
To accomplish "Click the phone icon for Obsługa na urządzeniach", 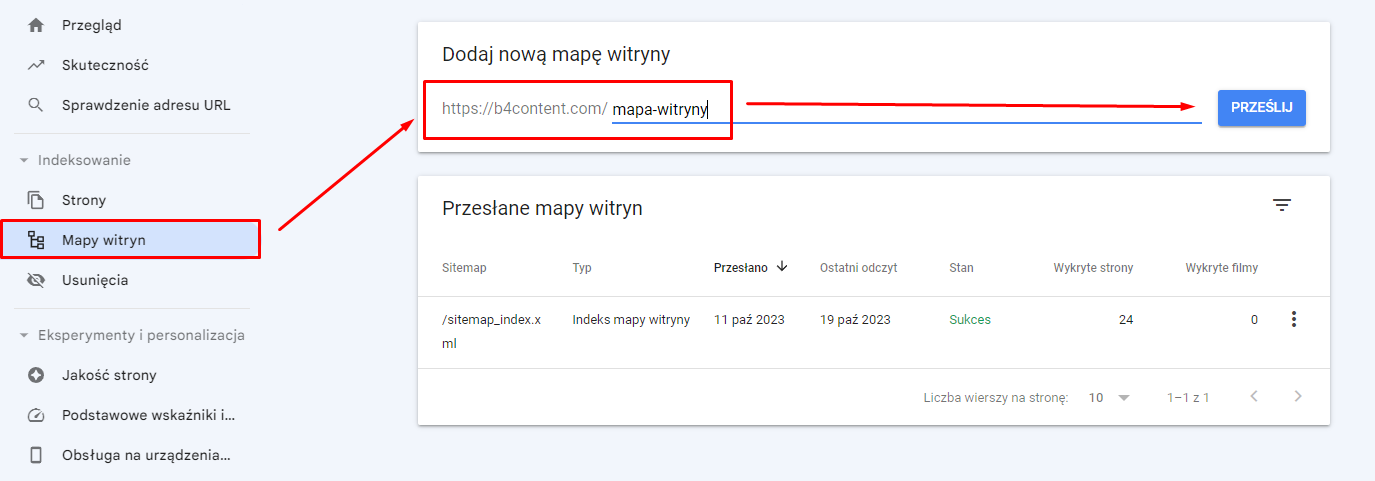I will (36, 455).
